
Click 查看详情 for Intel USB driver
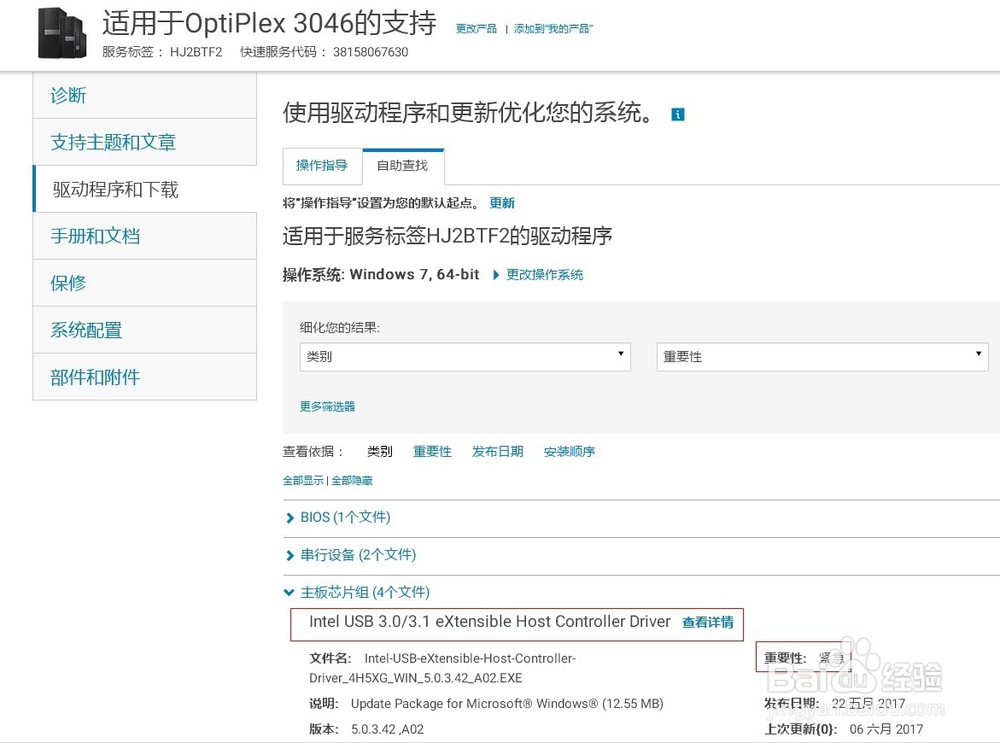point(708,622)
